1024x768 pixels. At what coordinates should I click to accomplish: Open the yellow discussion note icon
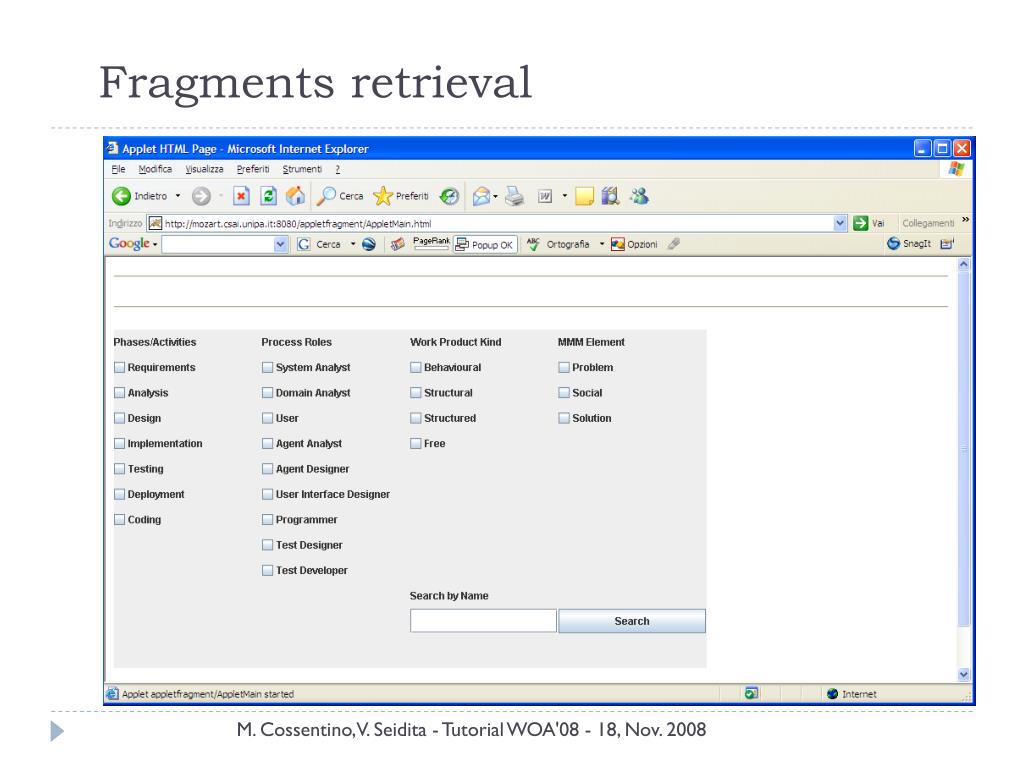[x=584, y=196]
